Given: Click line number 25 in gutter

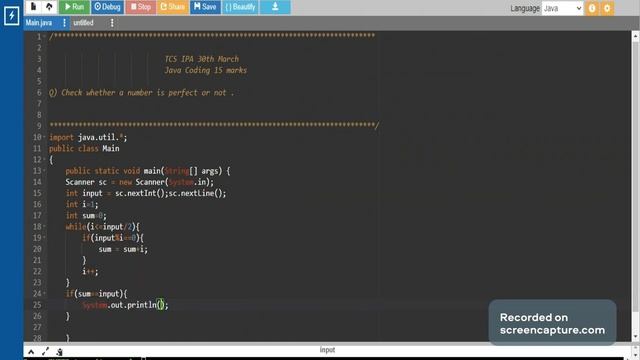Looking at the screenshot, I should [x=37, y=305].
